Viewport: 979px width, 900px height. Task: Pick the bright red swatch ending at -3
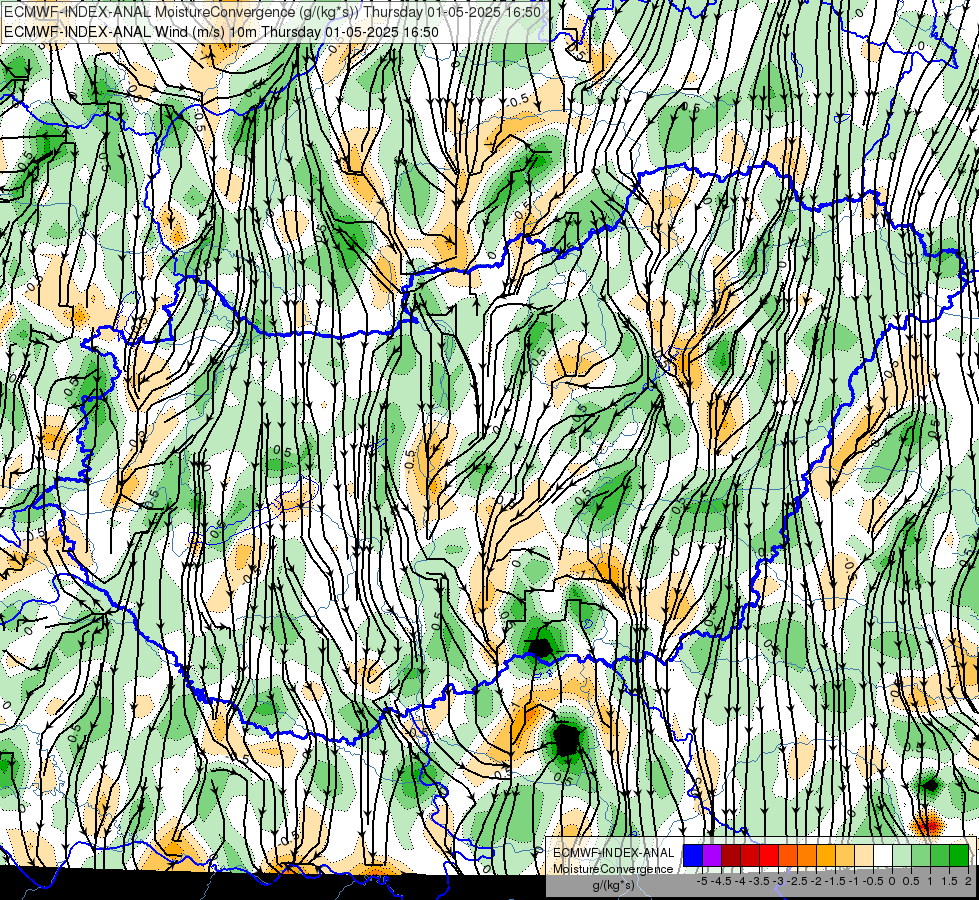click(x=769, y=855)
